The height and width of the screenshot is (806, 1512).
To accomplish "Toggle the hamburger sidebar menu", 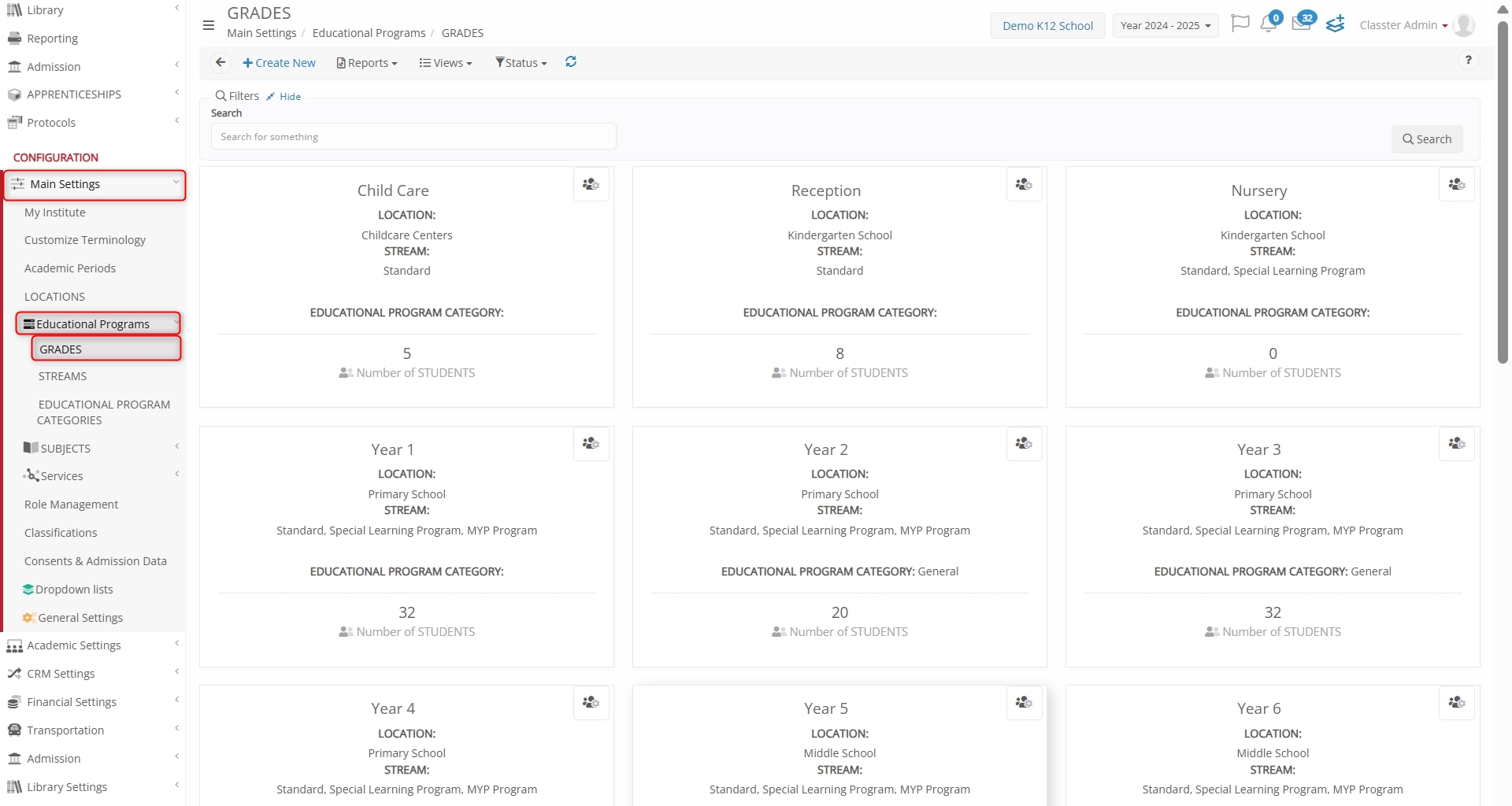I will [x=209, y=25].
